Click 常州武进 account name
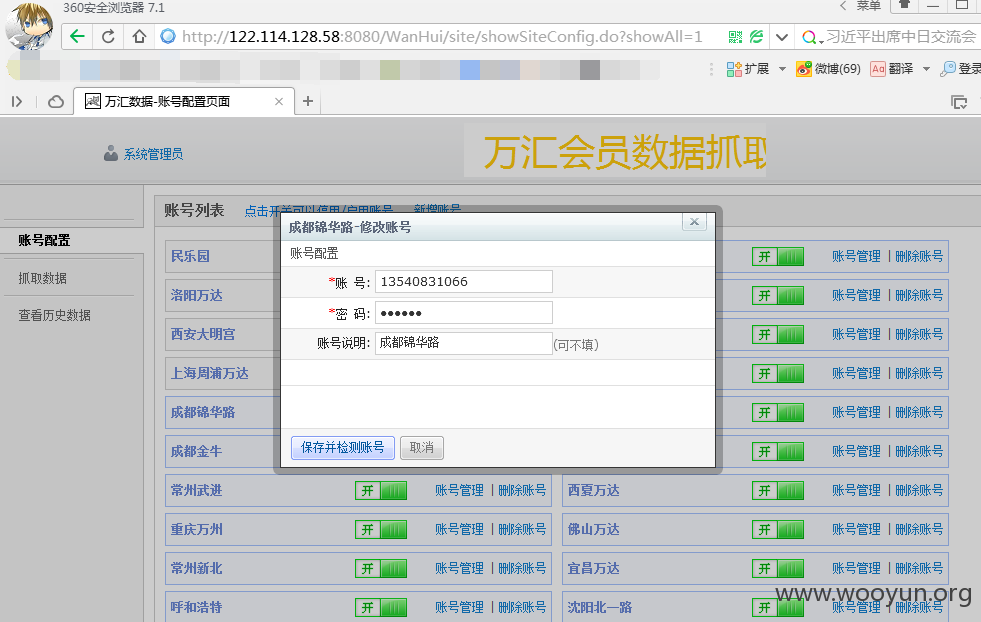The width and height of the screenshot is (981, 622). click(x=196, y=491)
